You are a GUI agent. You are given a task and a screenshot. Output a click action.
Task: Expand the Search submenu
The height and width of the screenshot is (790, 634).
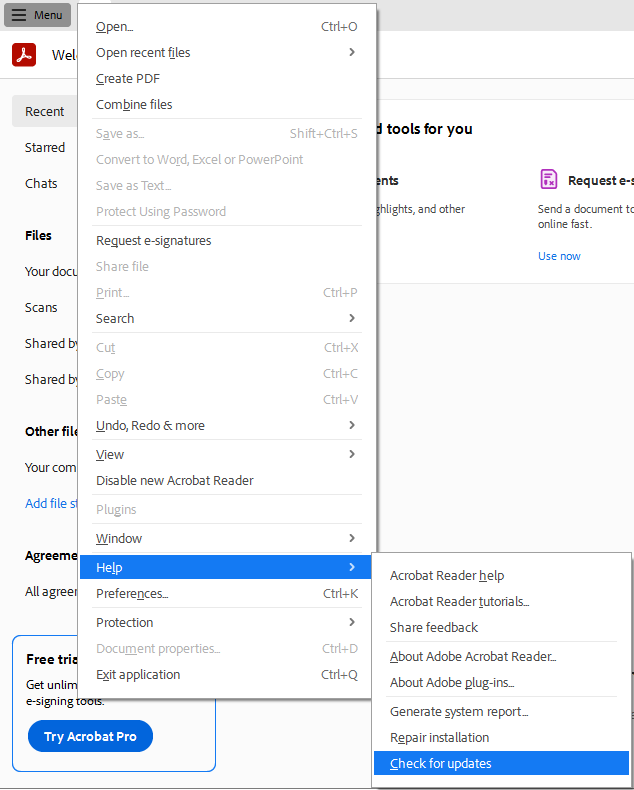[226, 318]
